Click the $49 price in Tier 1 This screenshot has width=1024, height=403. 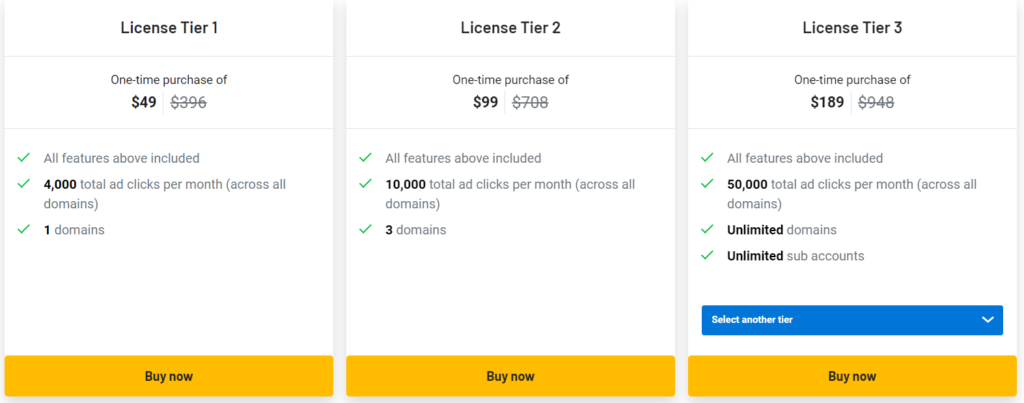pyautogui.click(x=144, y=102)
